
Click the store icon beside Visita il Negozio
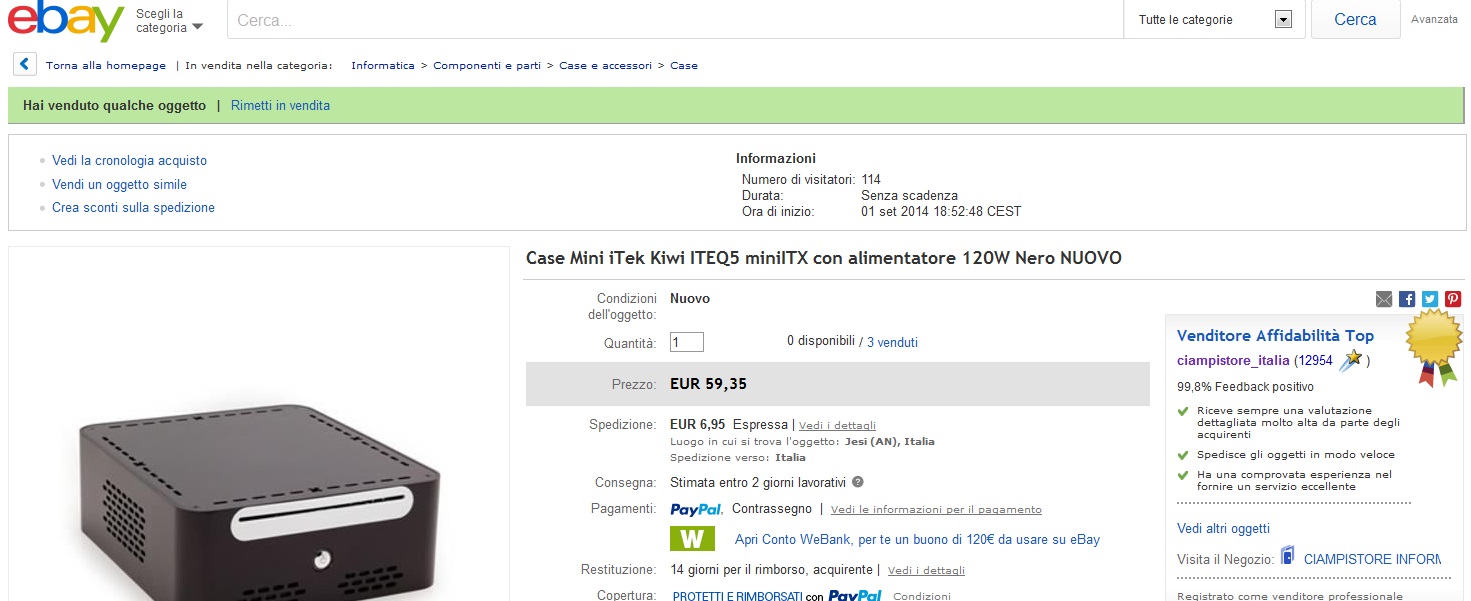click(x=1288, y=558)
